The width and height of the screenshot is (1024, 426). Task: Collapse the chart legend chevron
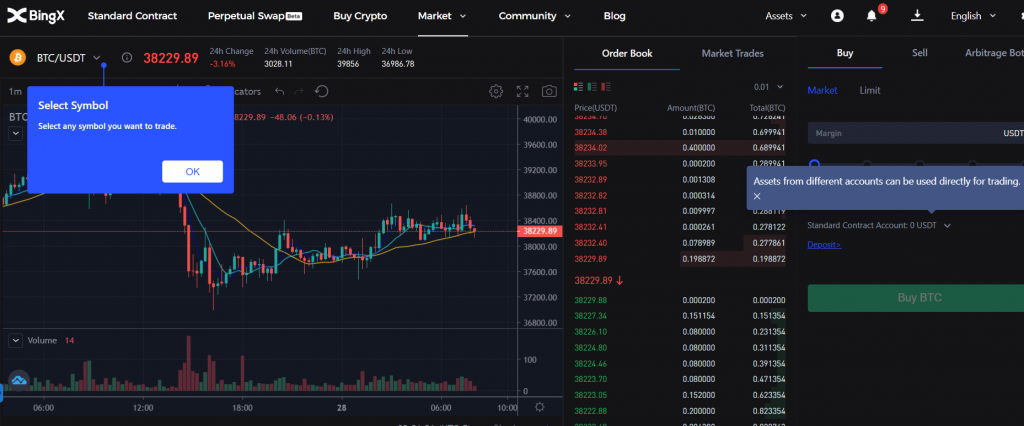coord(16,133)
